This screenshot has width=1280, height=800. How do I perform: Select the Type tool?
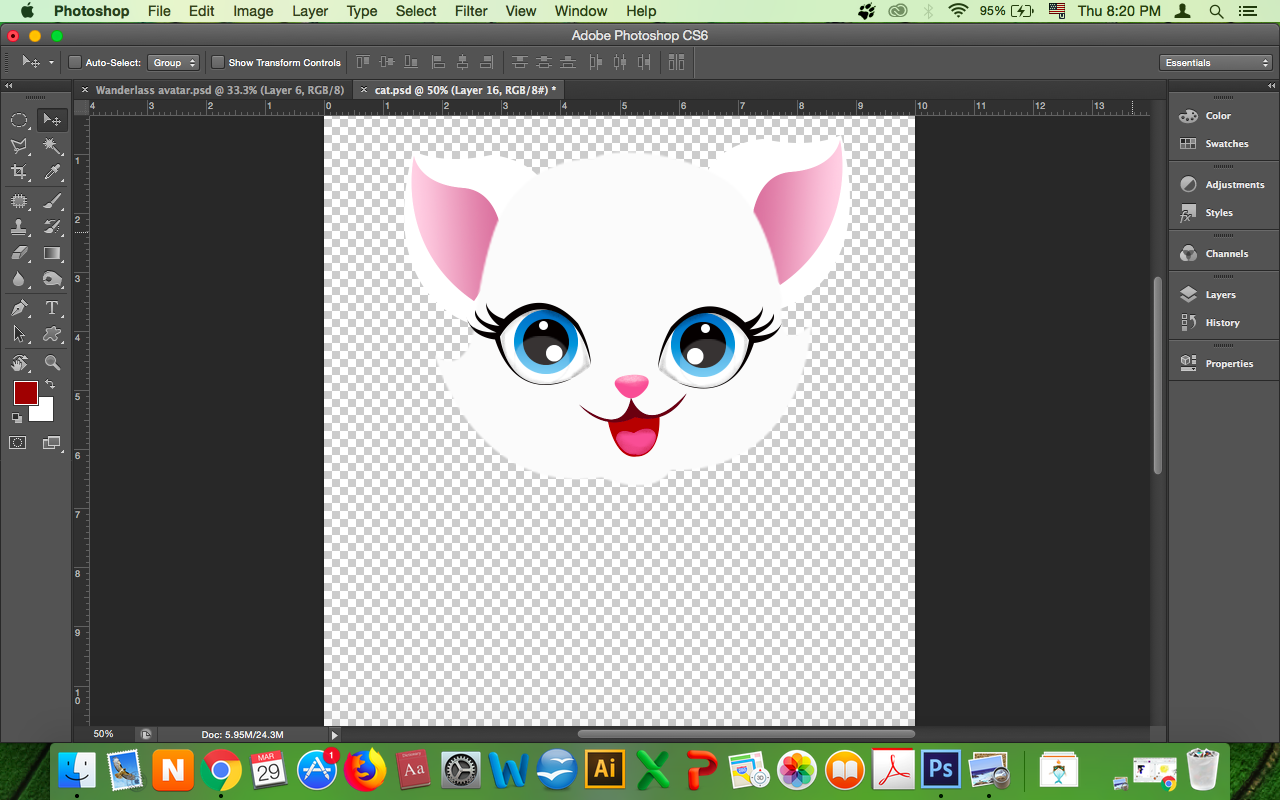[x=52, y=308]
